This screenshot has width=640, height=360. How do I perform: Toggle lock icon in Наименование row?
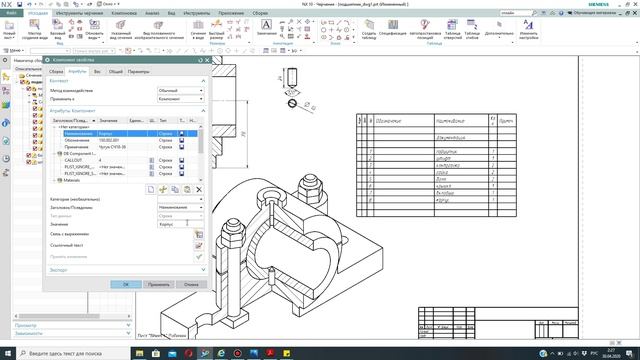pyautogui.click(x=182, y=133)
